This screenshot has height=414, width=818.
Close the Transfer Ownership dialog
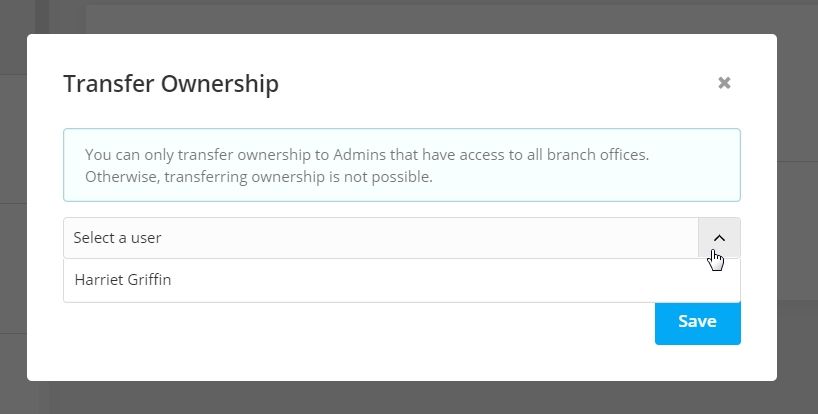click(x=724, y=83)
